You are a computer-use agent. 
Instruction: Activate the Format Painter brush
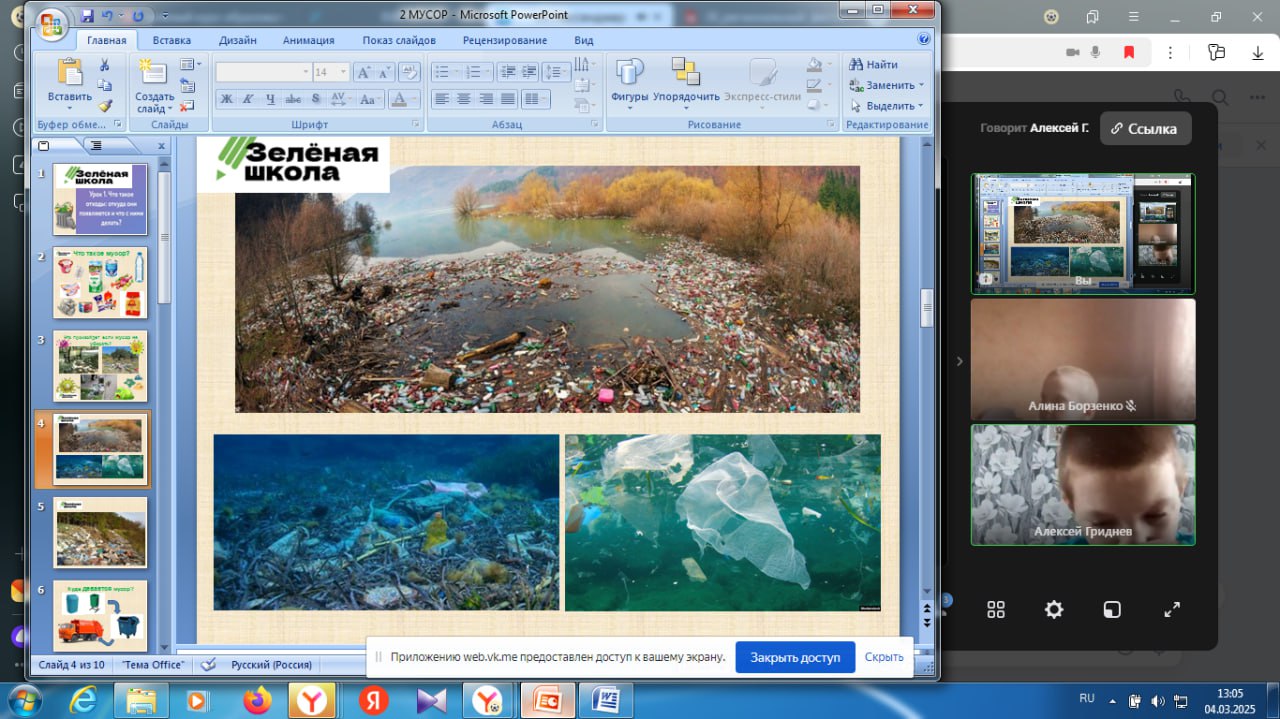105,105
